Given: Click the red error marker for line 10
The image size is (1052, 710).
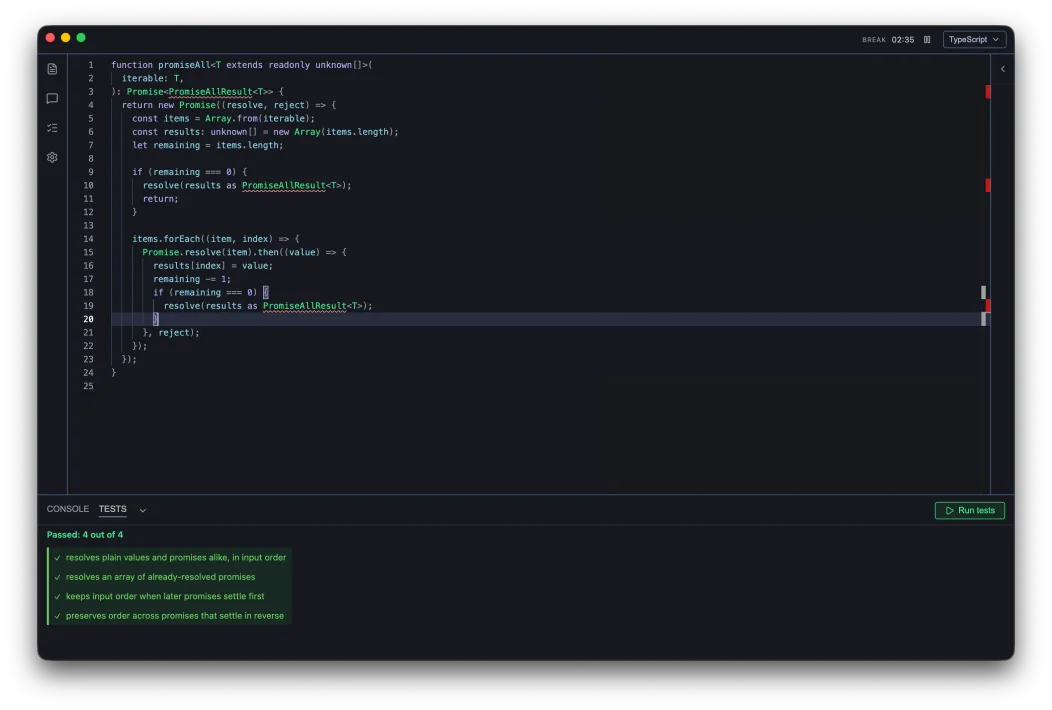Looking at the screenshot, I should coord(988,185).
